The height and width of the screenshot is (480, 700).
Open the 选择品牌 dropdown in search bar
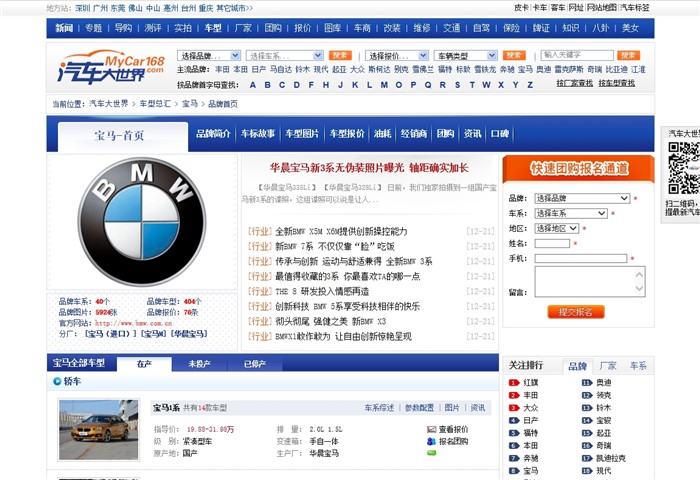coord(209,55)
